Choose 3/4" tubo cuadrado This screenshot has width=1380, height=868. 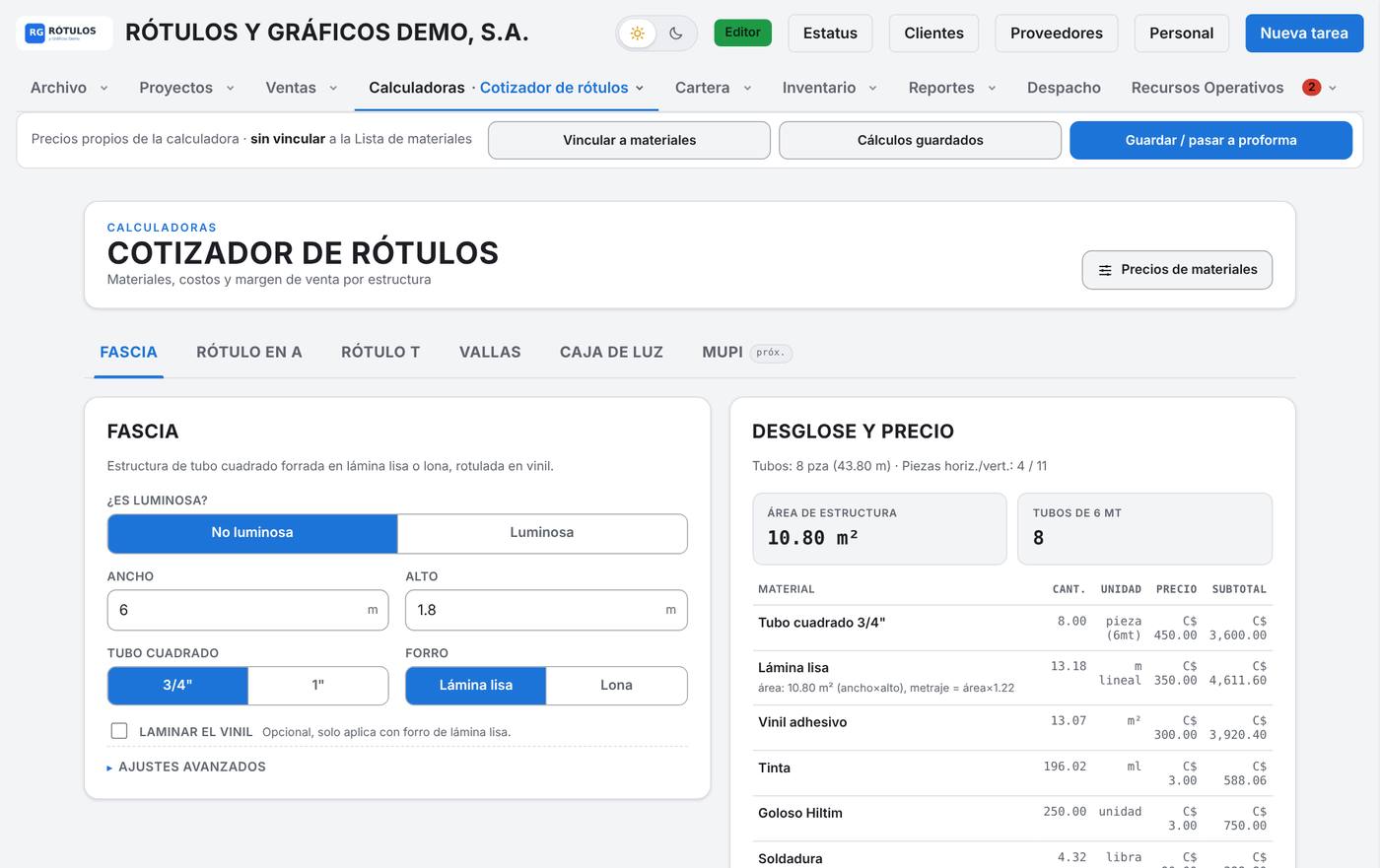(x=177, y=686)
